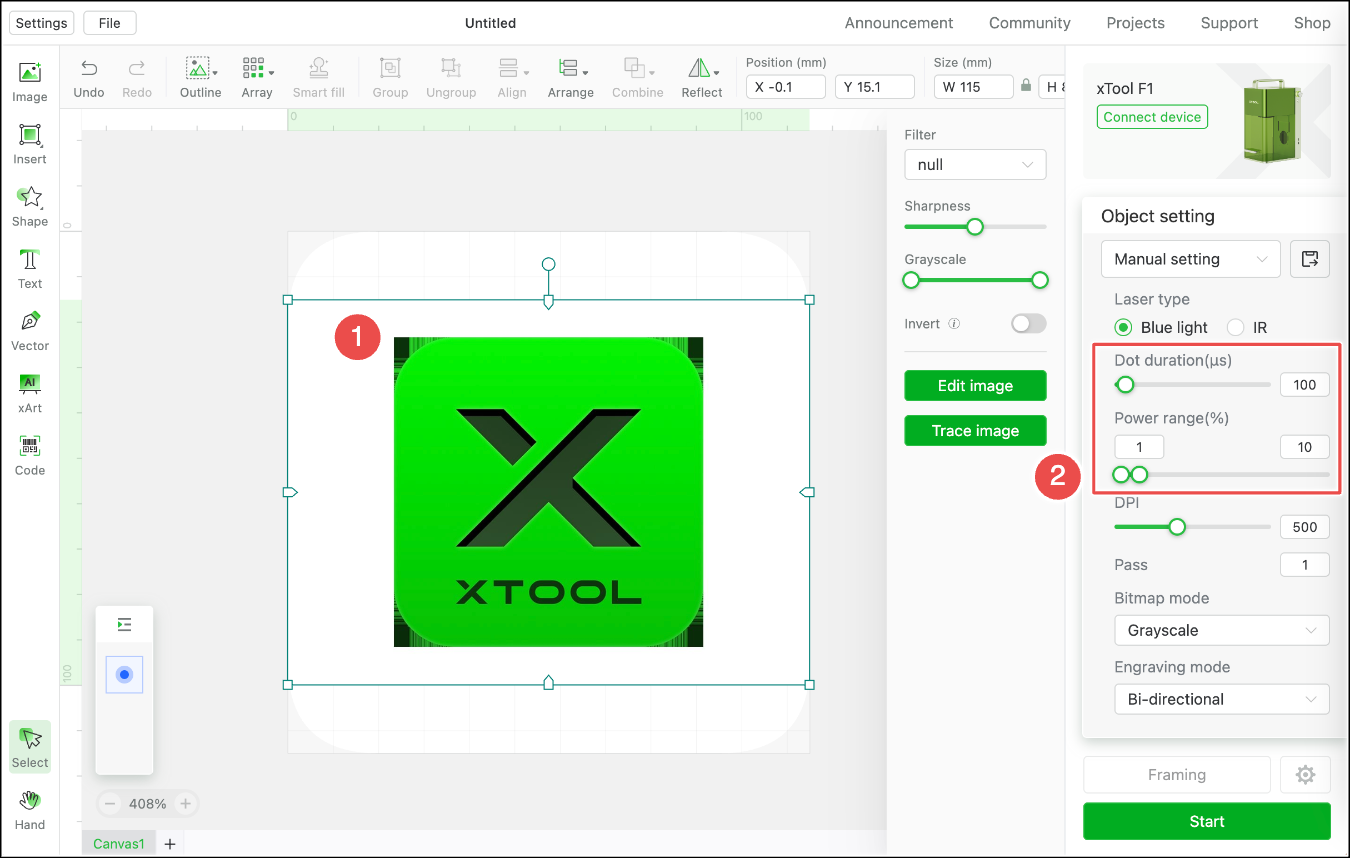The image size is (1350, 858).
Task: Switch to the Canvas1 tab
Action: (x=119, y=844)
